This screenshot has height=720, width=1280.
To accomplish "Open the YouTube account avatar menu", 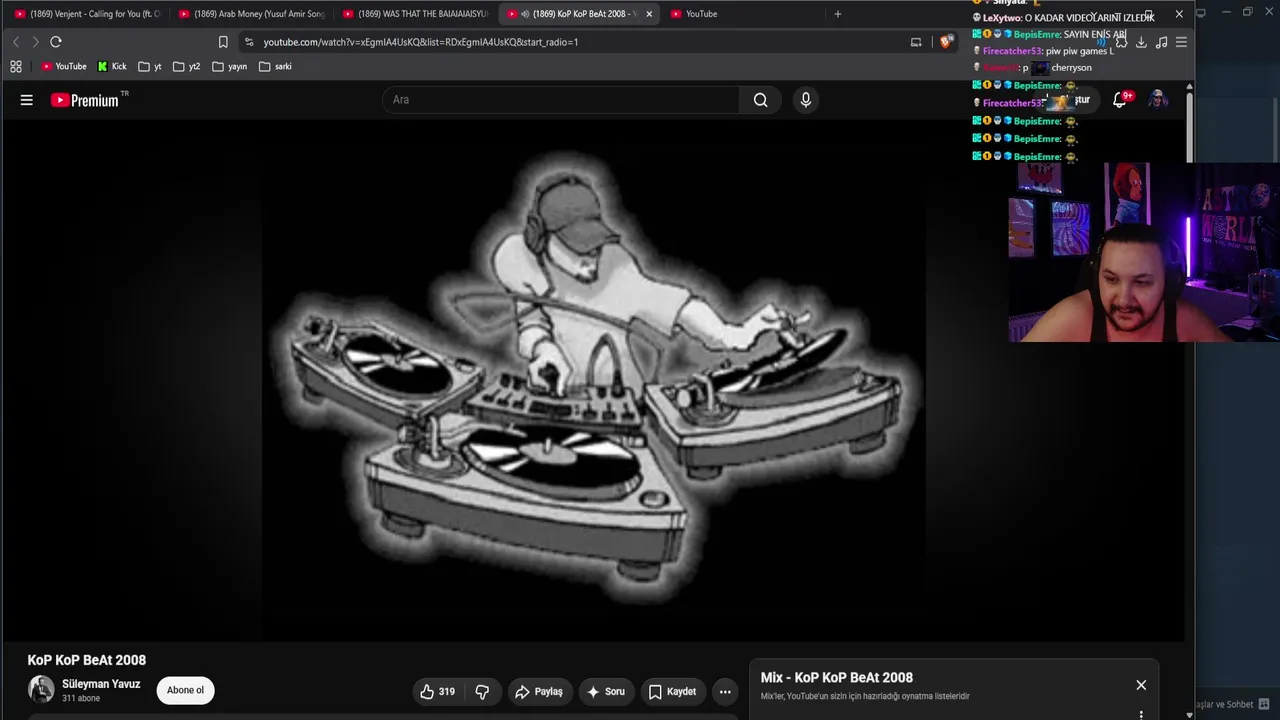I will tap(1158, 100).
